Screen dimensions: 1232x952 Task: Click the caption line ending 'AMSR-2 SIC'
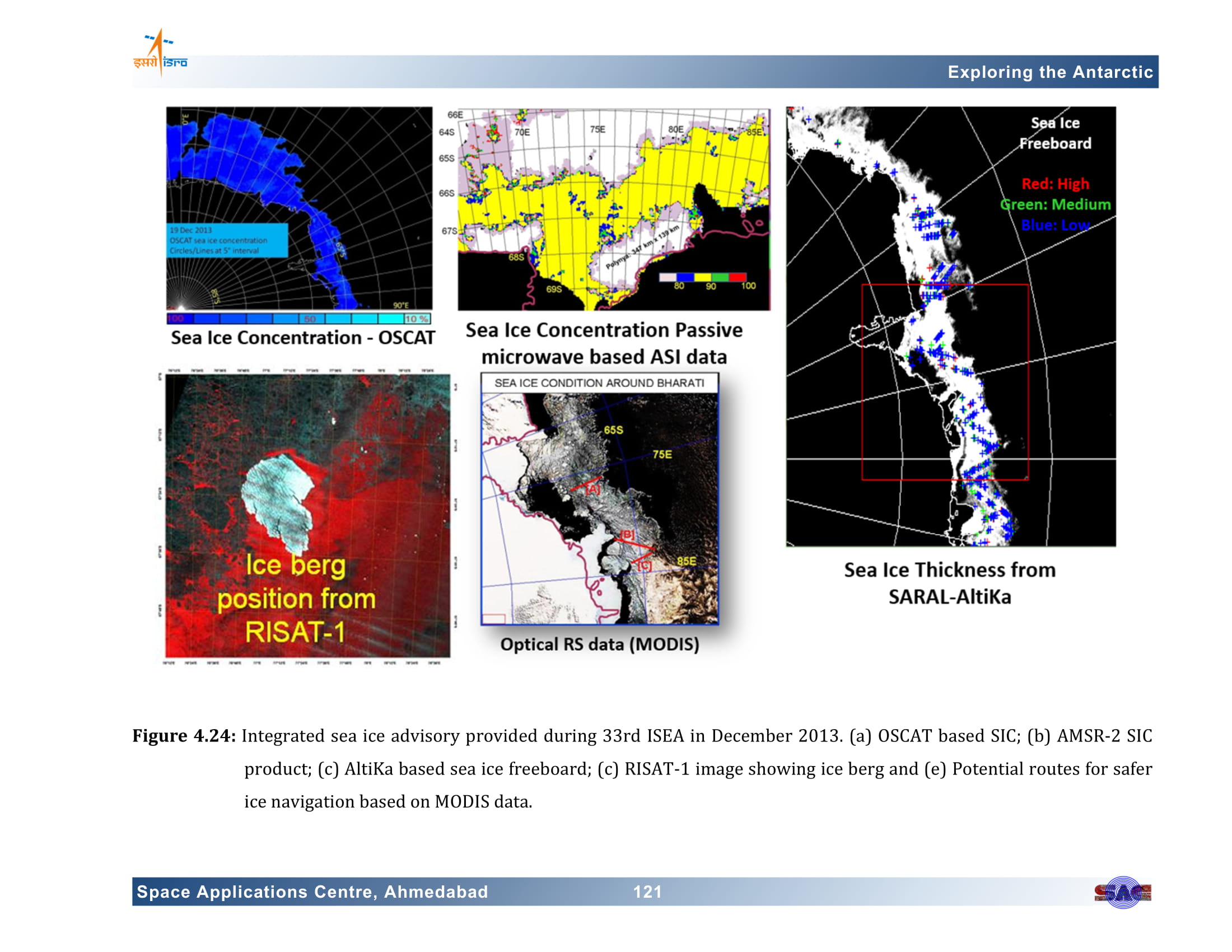(x=697, y=735)
